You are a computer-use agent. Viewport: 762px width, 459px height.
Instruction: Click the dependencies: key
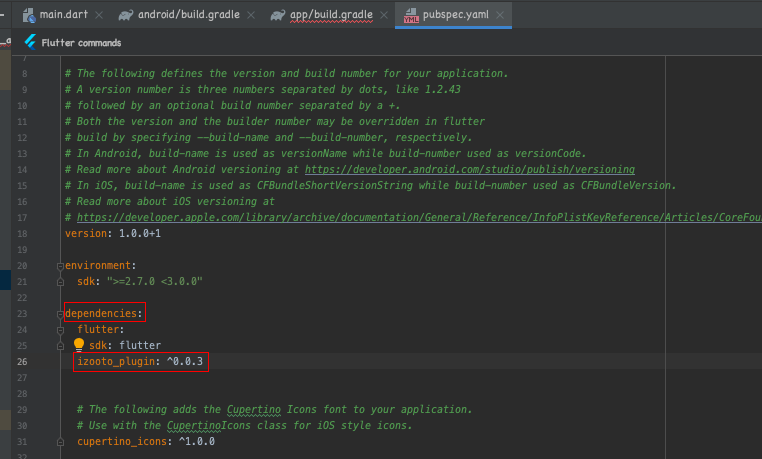pyautogui.click(x=104, y=313)
